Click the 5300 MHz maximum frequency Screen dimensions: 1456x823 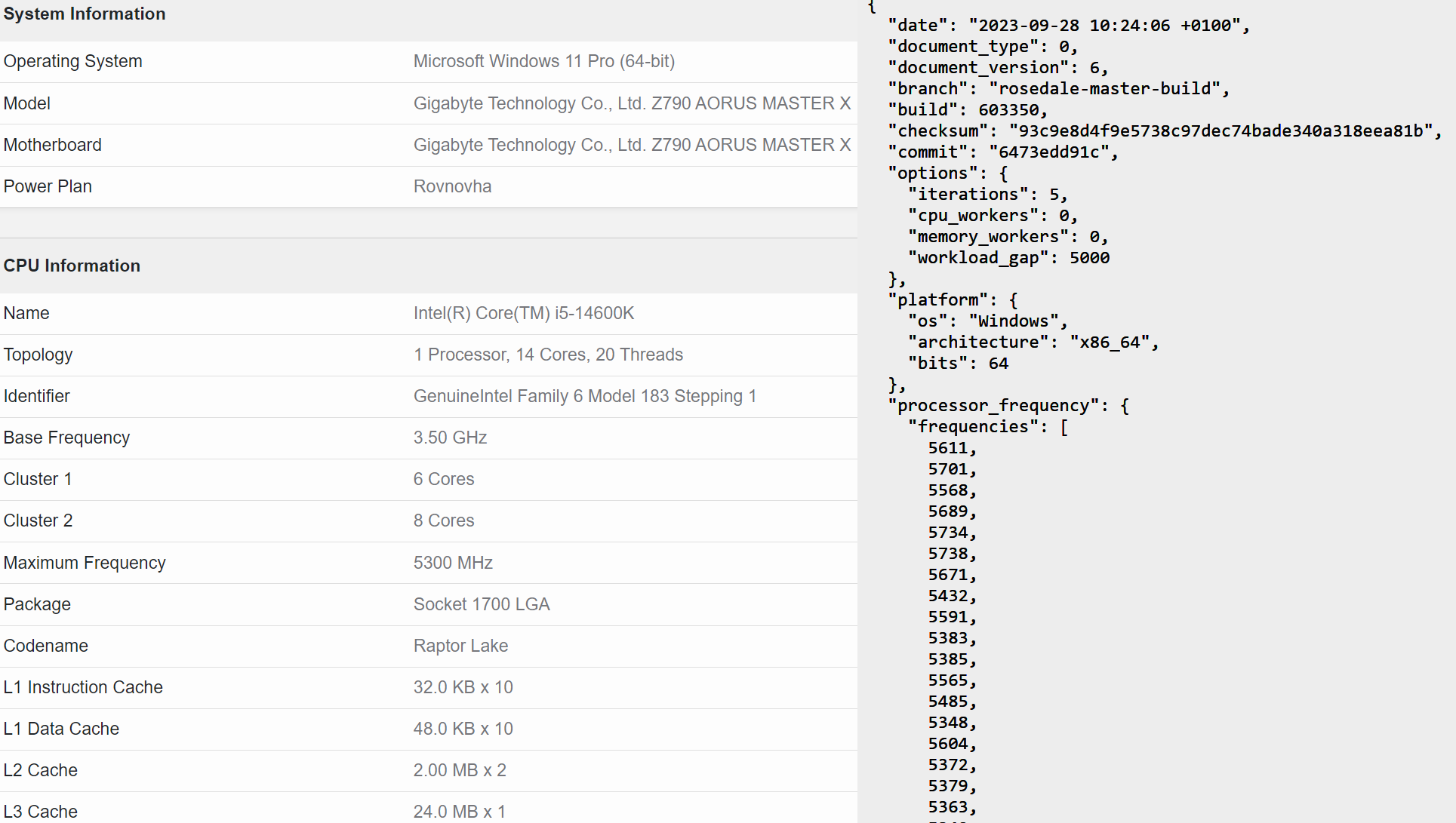(x=453, y=563)
